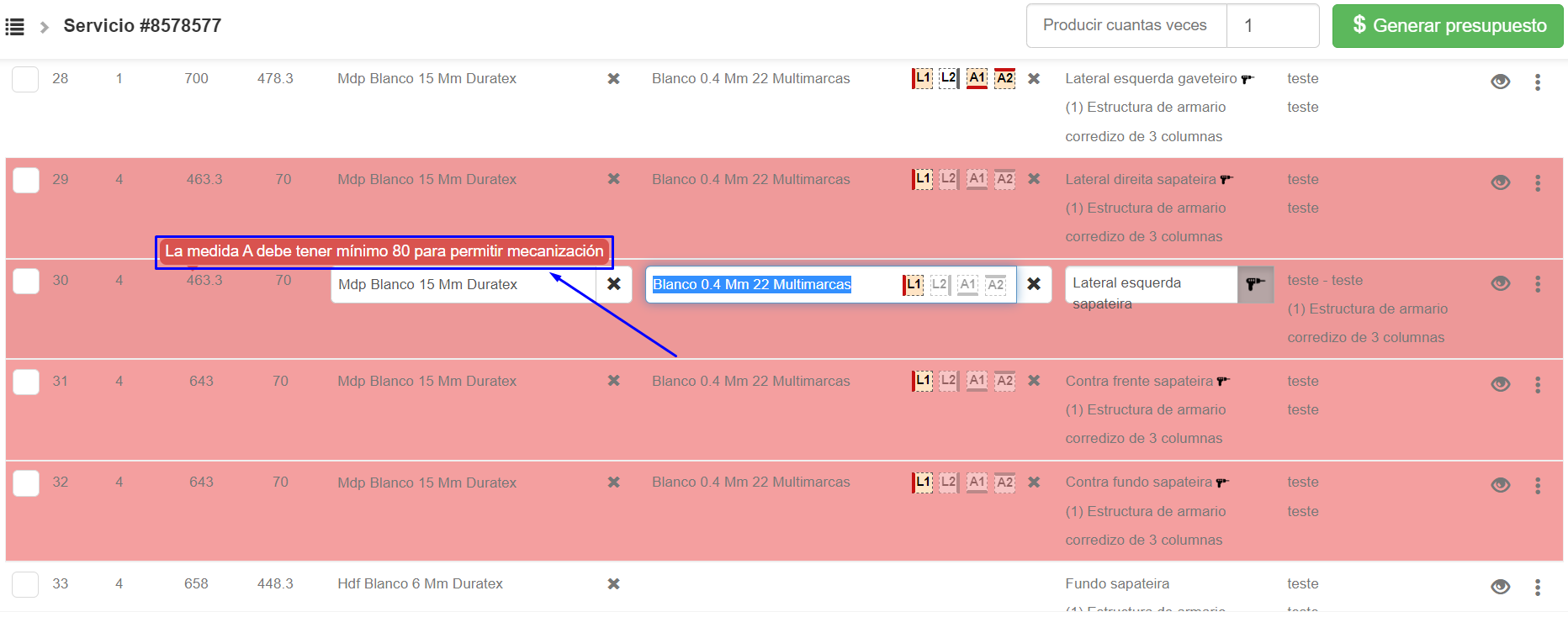
Task: Open machining drill button in row 30
Action: pyautogui.click(x=1255, y=284)
